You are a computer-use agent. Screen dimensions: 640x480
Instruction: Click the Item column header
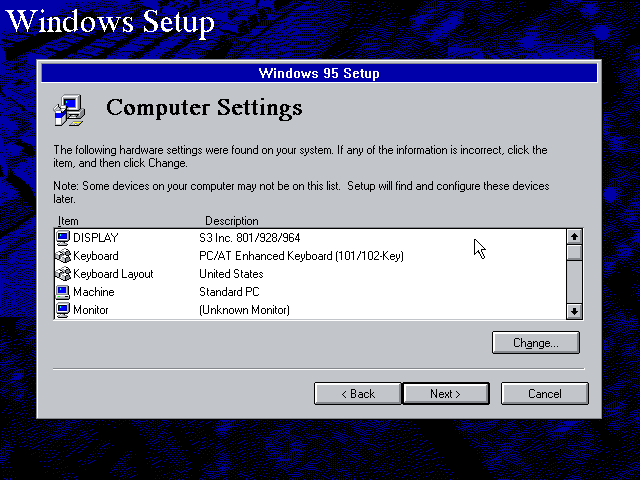[68, 221]
